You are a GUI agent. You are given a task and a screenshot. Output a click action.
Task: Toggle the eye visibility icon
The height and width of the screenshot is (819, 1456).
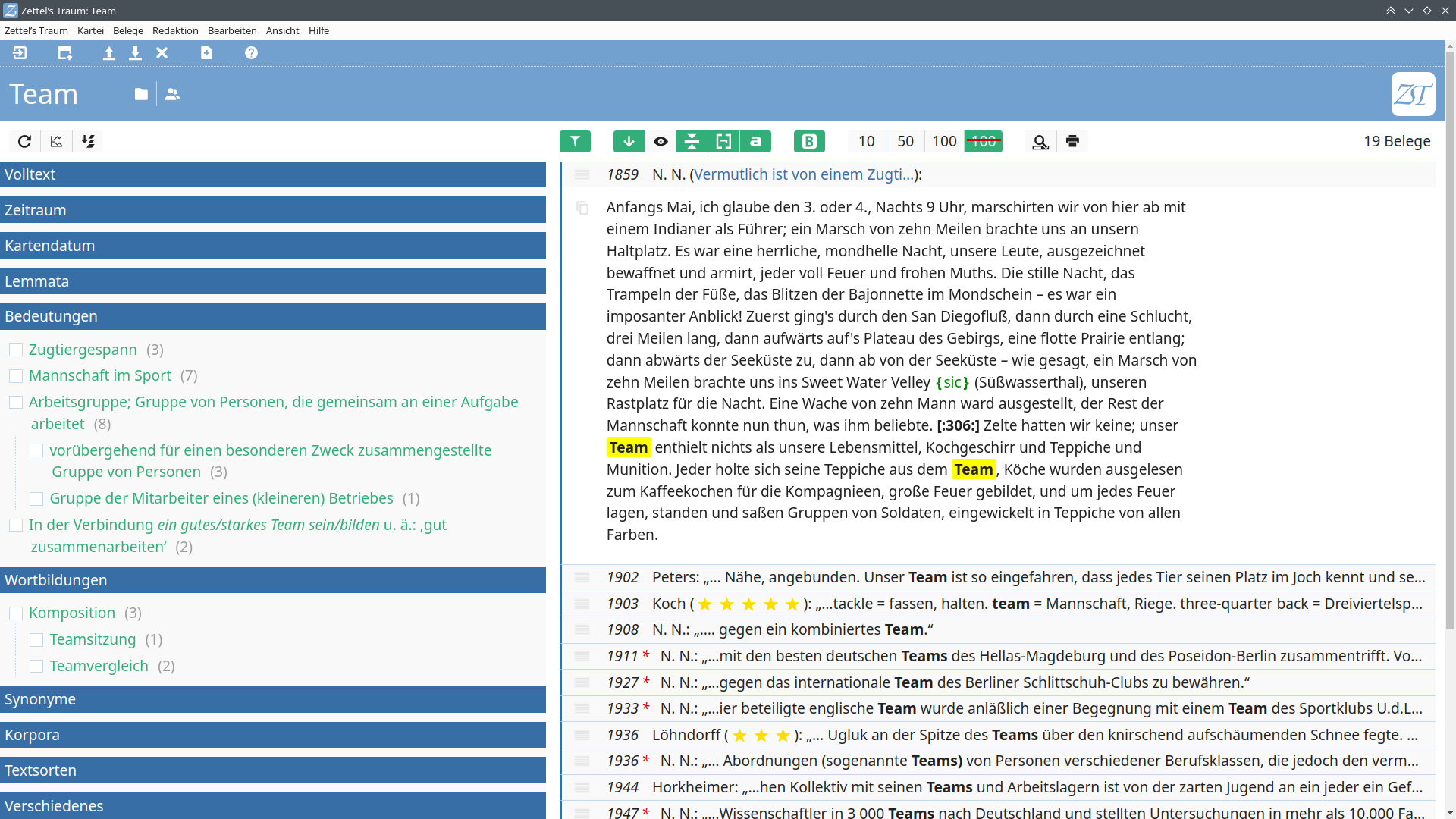click(x=661, y=141)
